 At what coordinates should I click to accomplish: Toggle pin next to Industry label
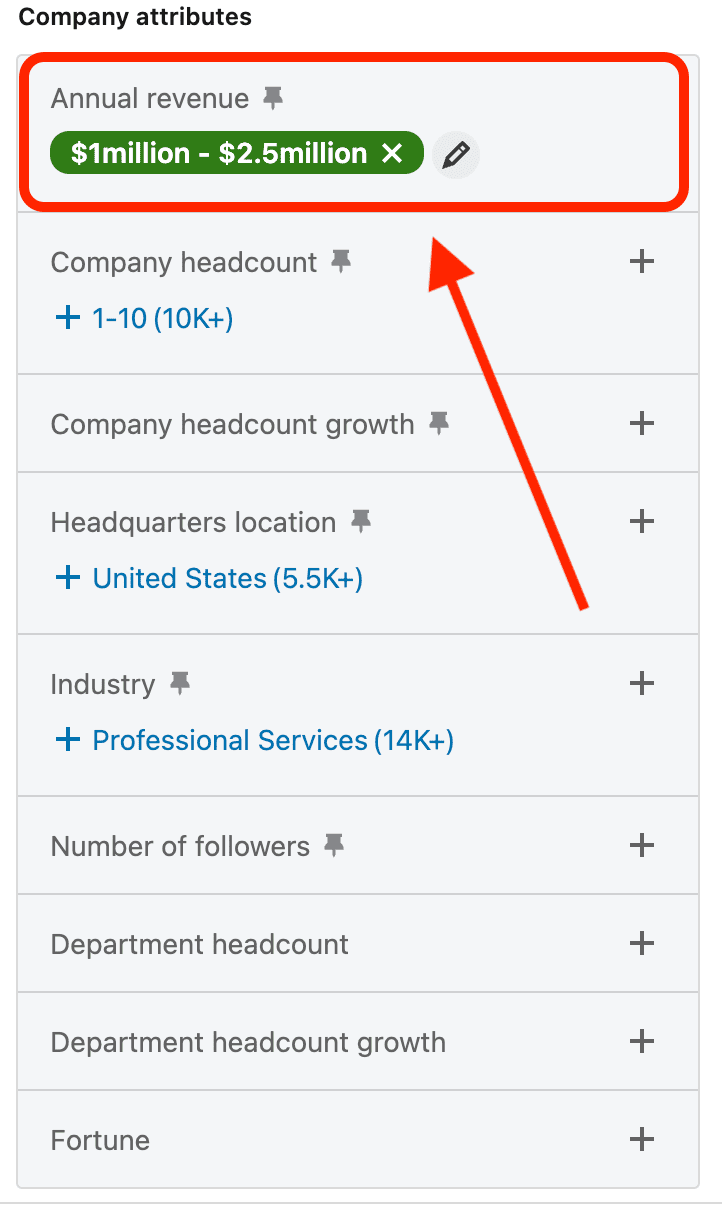coord(179,684)
